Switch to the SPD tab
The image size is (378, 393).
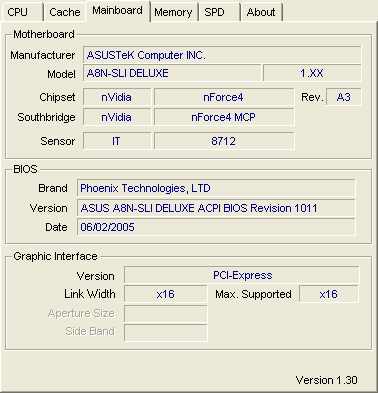pyautogui.click(x=219, y=12)
